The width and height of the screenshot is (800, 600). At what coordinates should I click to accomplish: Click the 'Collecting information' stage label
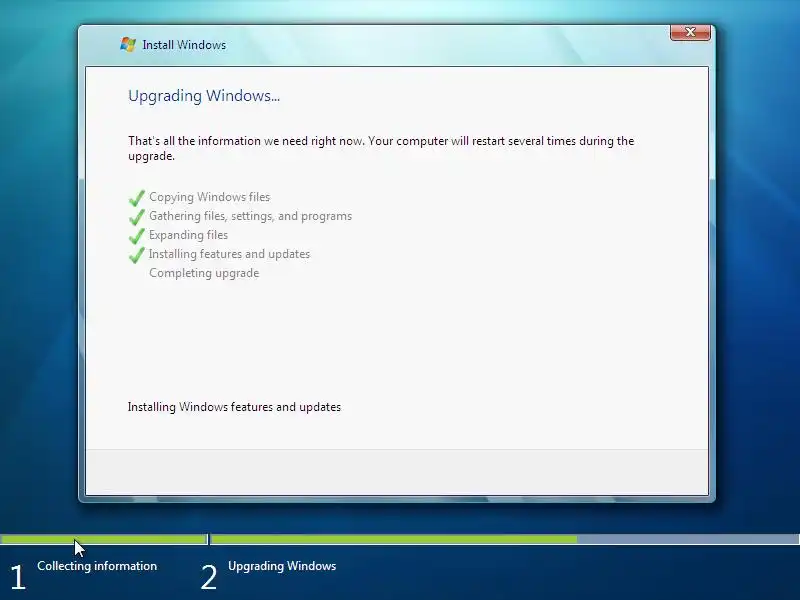point(97,566)
